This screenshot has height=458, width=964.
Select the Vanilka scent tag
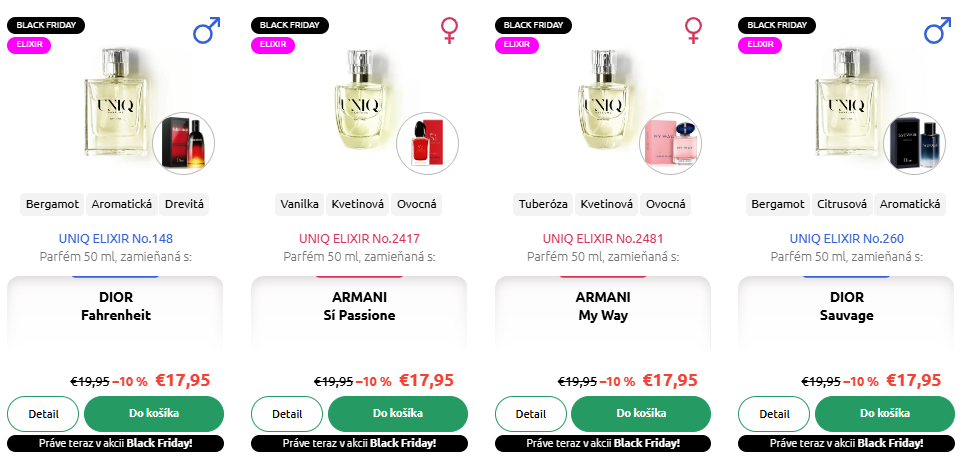[299, 205]
